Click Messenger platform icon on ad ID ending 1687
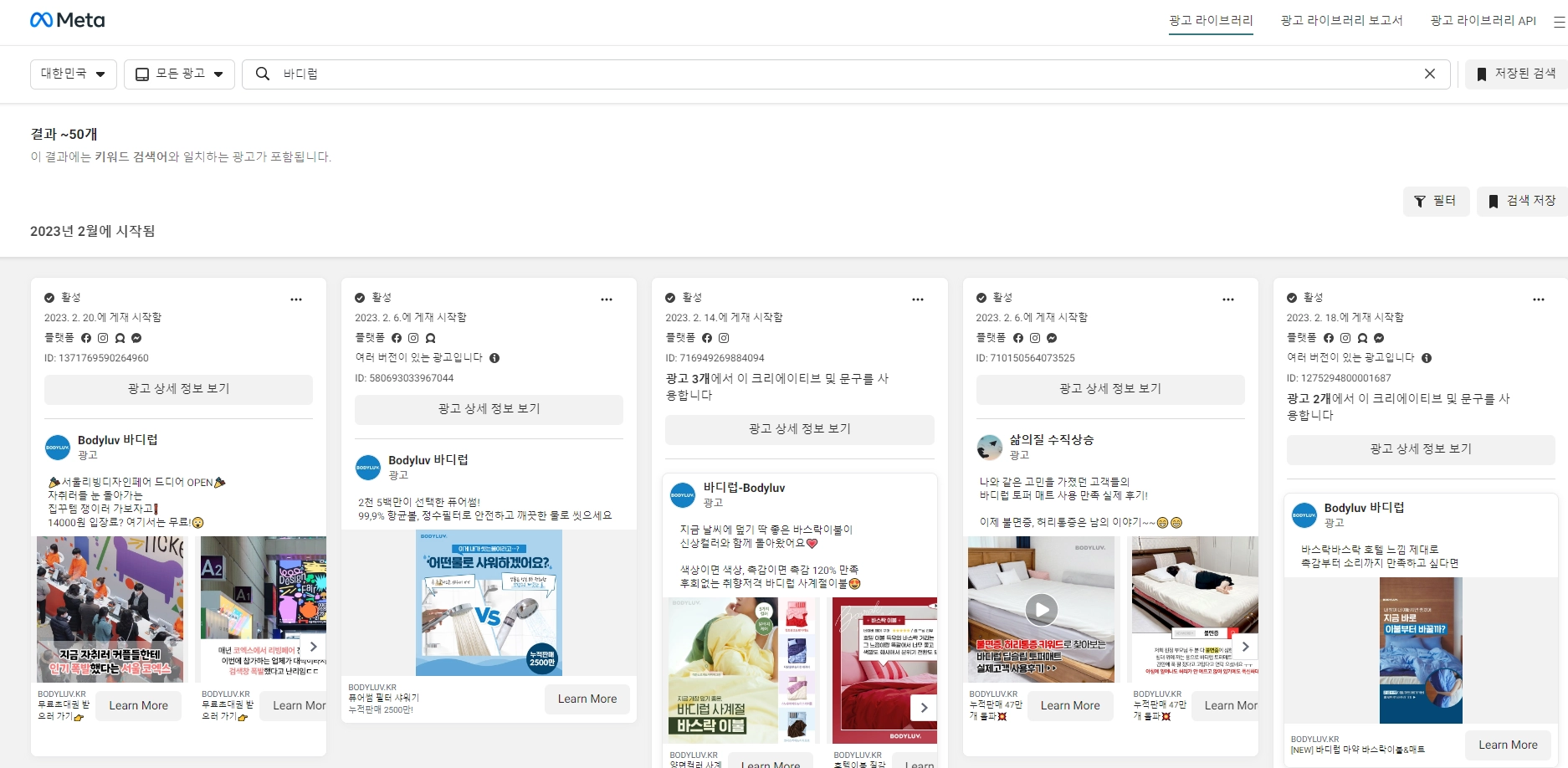 (1379, 338)
